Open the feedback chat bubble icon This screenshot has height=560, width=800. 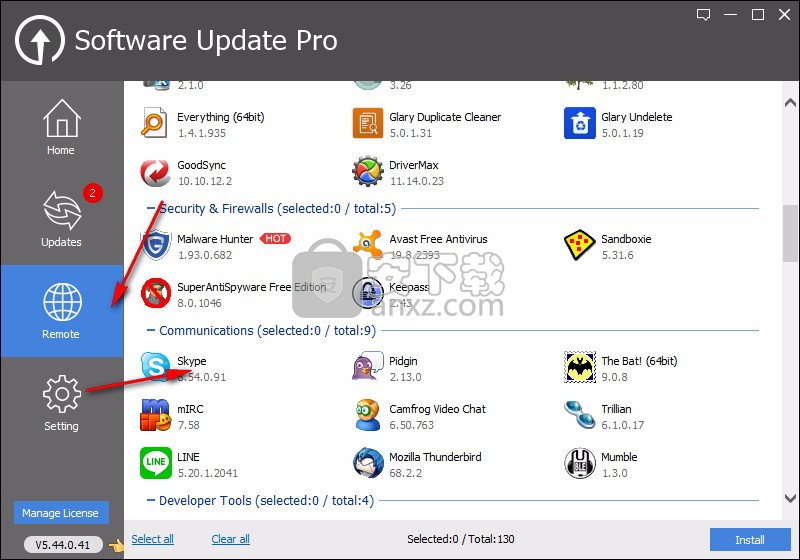(x=704, y=15)
